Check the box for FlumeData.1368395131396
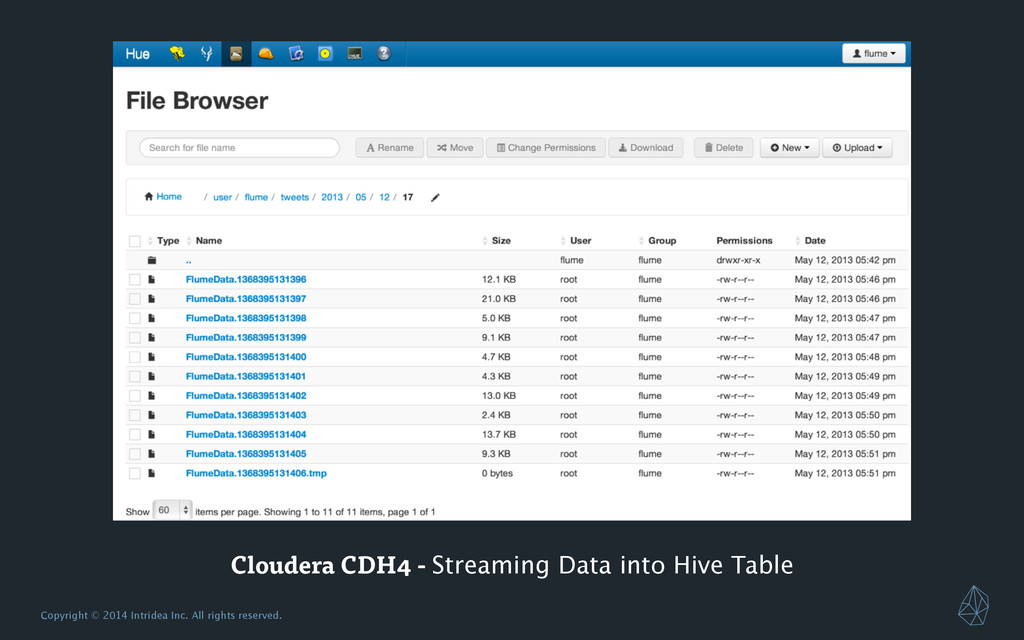Image resolution: width=1024 pixels, height=640 pixels. coord(135,280)
